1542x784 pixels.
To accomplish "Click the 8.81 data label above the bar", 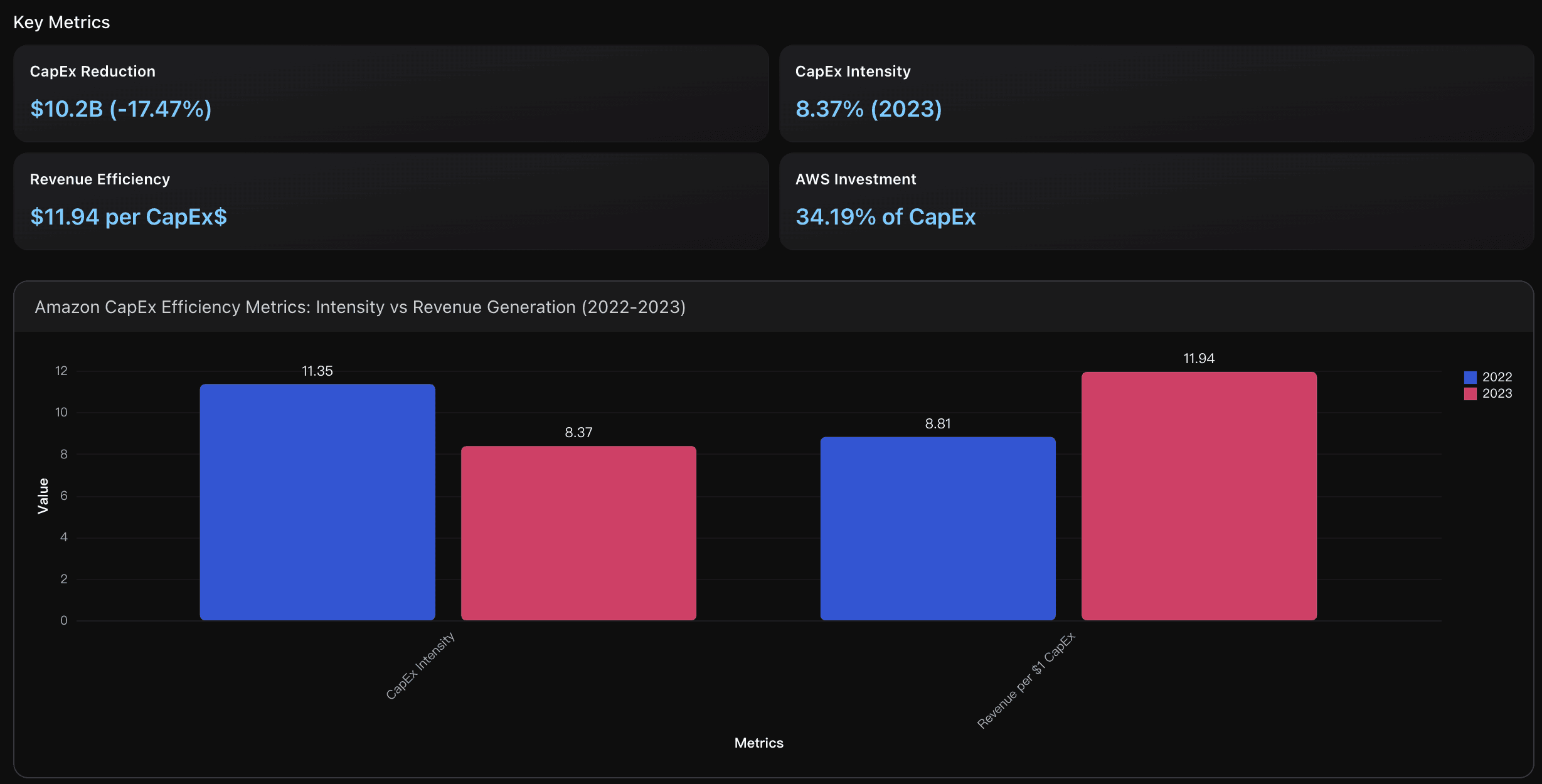I will point(938,424).
